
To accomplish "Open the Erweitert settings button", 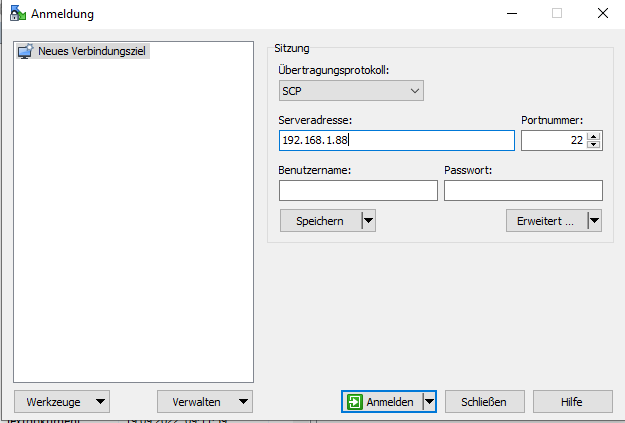I will (x=545, y=221).
